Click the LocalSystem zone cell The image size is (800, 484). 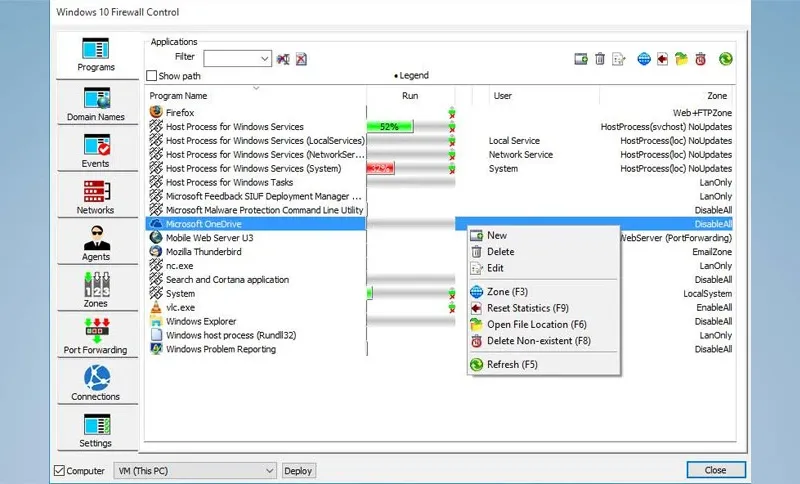707,294
